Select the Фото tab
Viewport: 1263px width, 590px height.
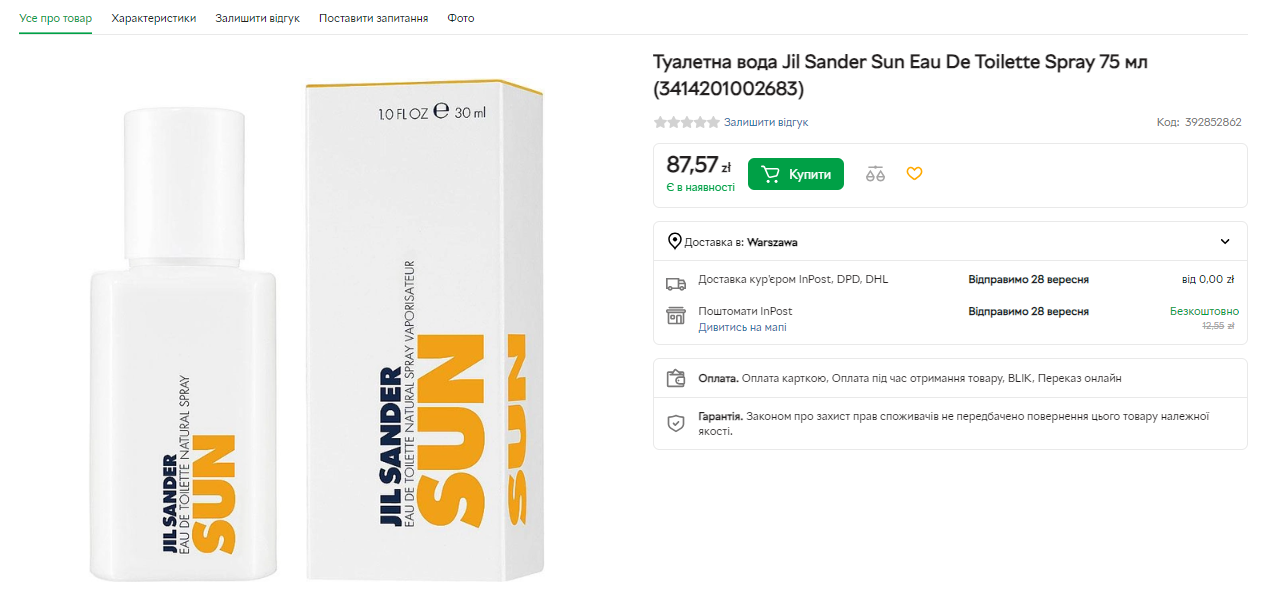coord(461,18)
